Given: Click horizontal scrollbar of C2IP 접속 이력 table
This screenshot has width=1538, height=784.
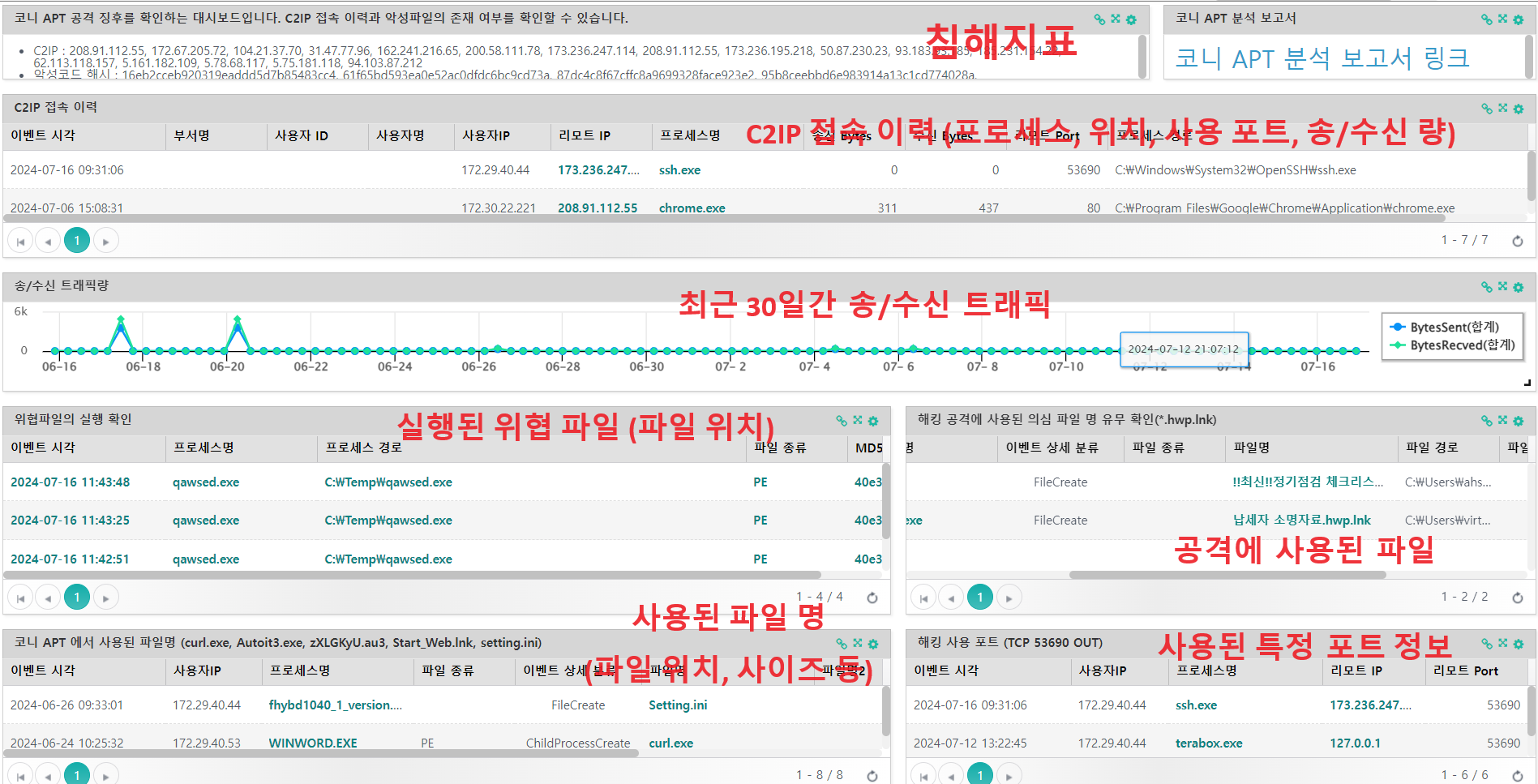Looking at the screenshot, I should point(724,218).
